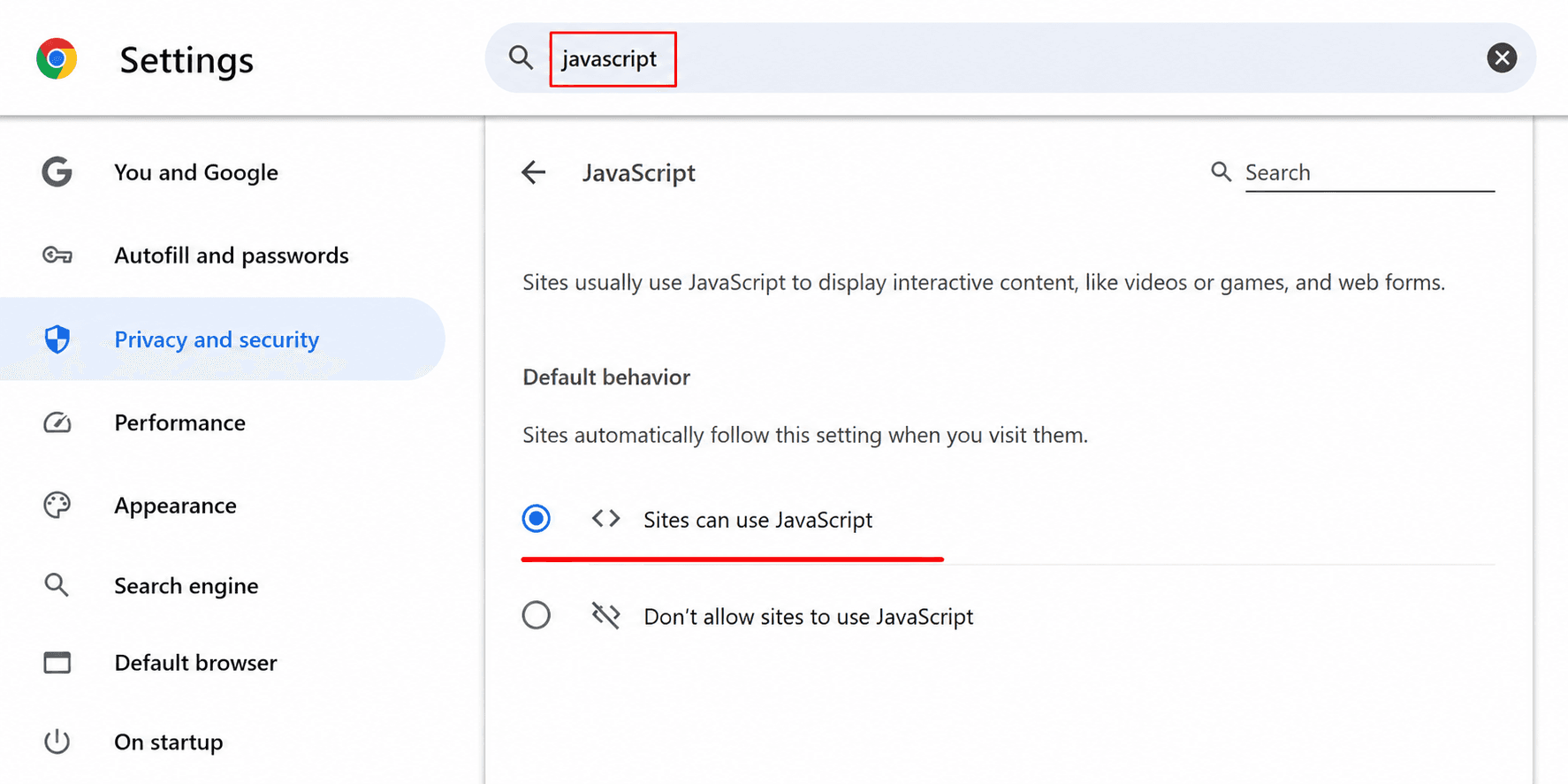
Task: Click the JavaScript page heading
Action: (x=639, y=173)
